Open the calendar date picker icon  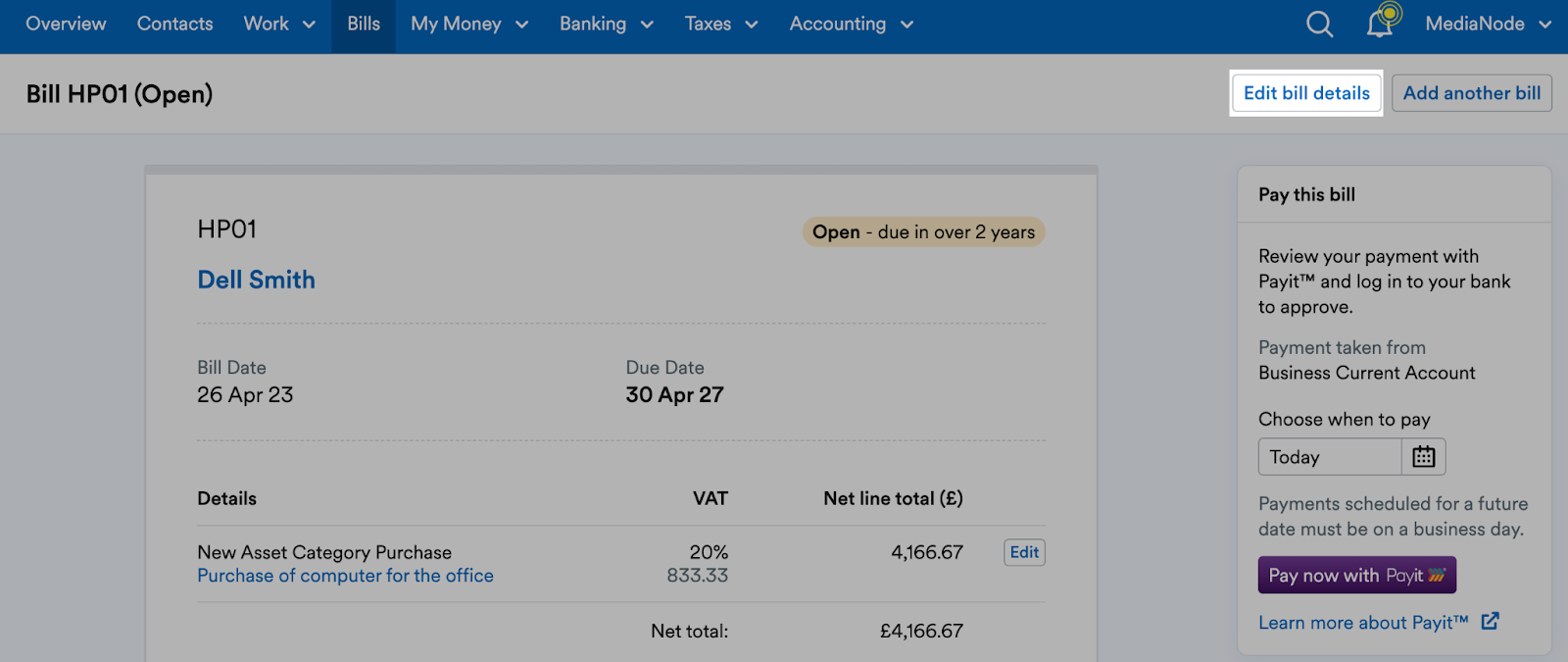1424,457
